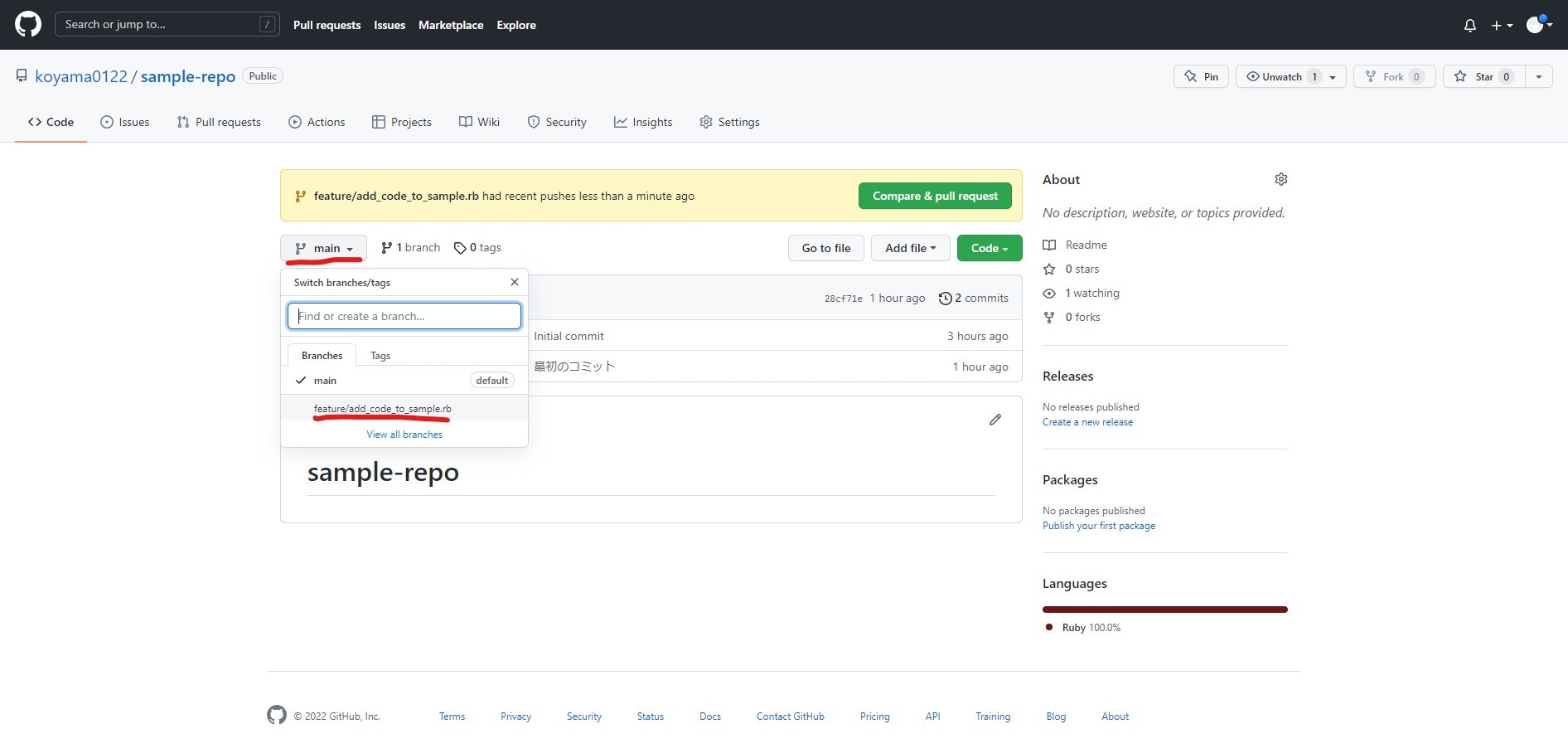Open the user avatar menu
The width and height of the screenshot is (1568, 753).
click(x=1539, y=25)
